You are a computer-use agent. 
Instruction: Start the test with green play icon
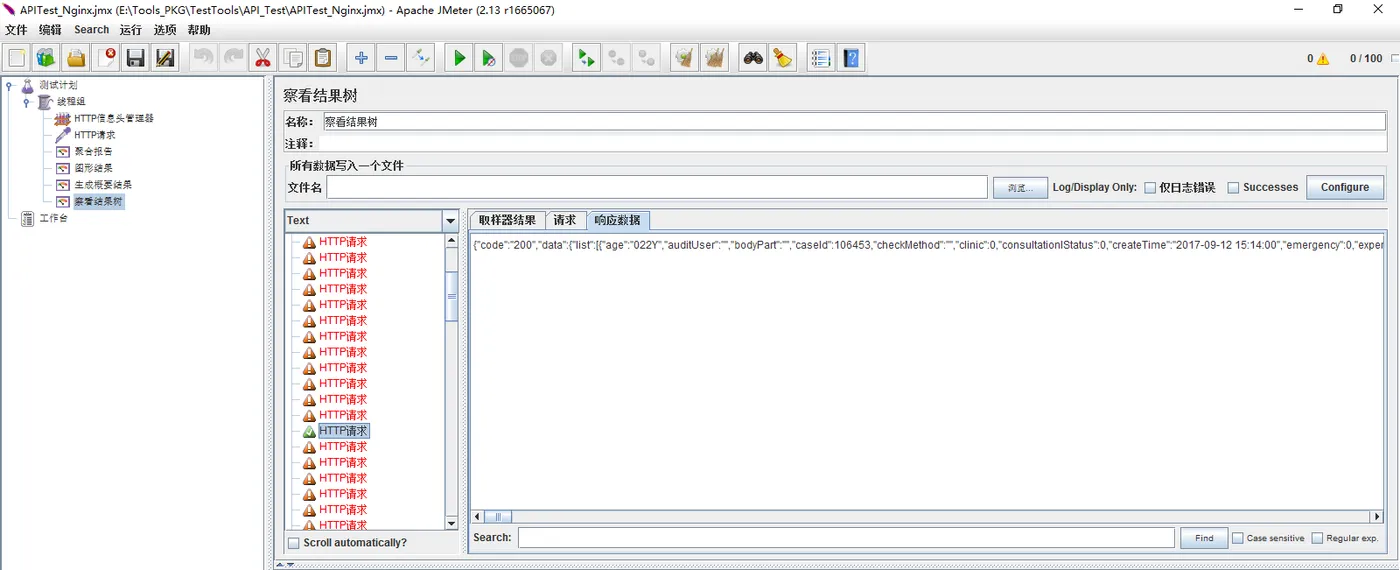(x=459, y=58)
